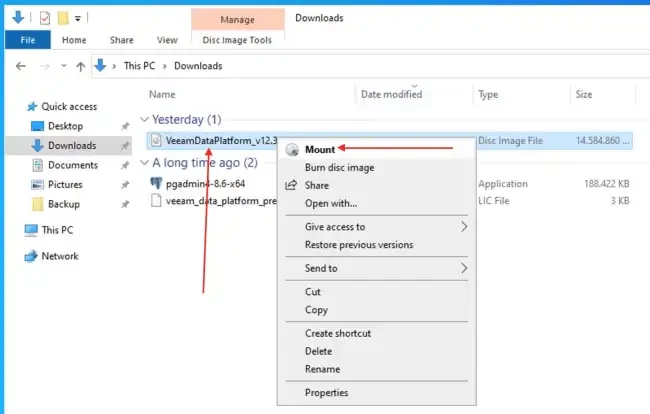
Task: Select This PC in the navigation pane
Action: 57,230
